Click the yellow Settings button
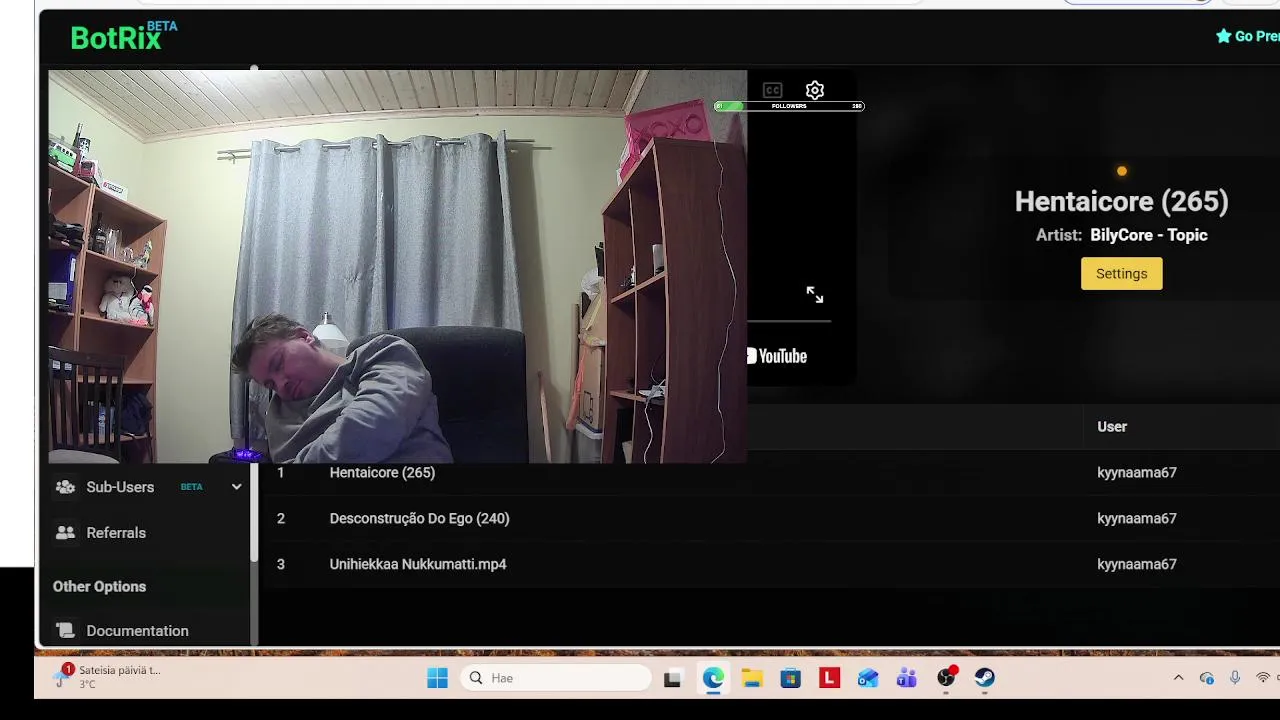Image resolution: width=1280 pixels, height=720 pixels. pos(1121,274)
